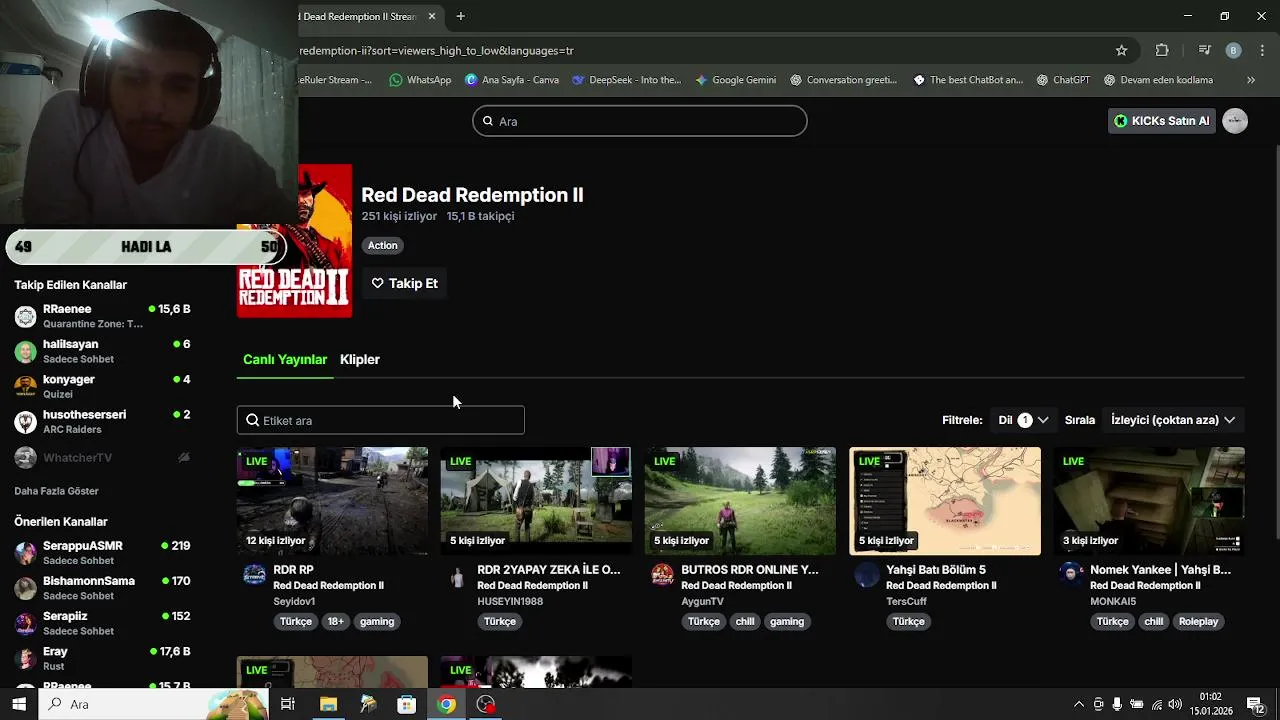Open SerappuASMR recommended channel

click(102, 552)
